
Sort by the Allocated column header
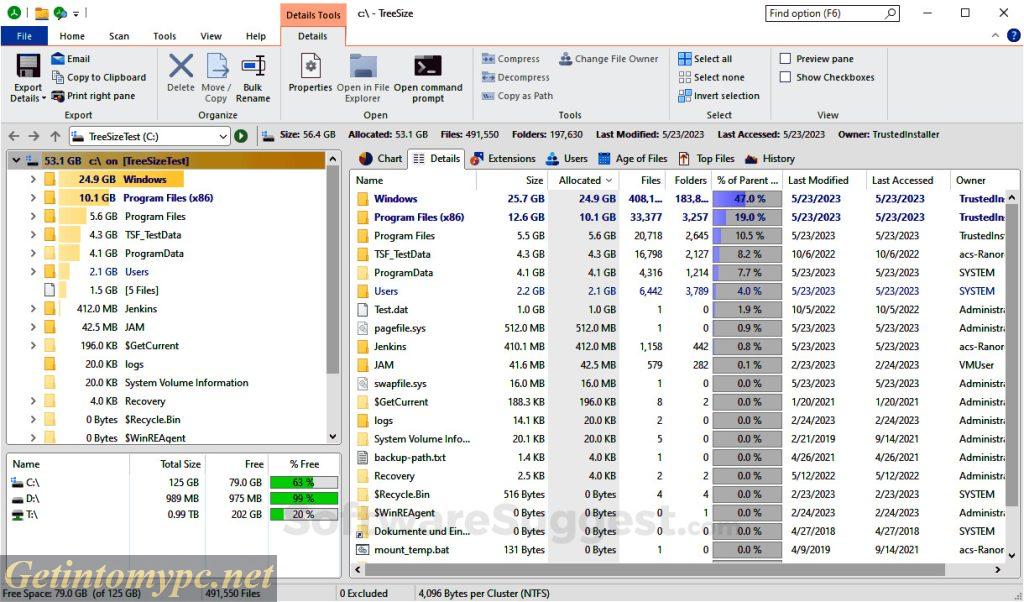[584, 180]
